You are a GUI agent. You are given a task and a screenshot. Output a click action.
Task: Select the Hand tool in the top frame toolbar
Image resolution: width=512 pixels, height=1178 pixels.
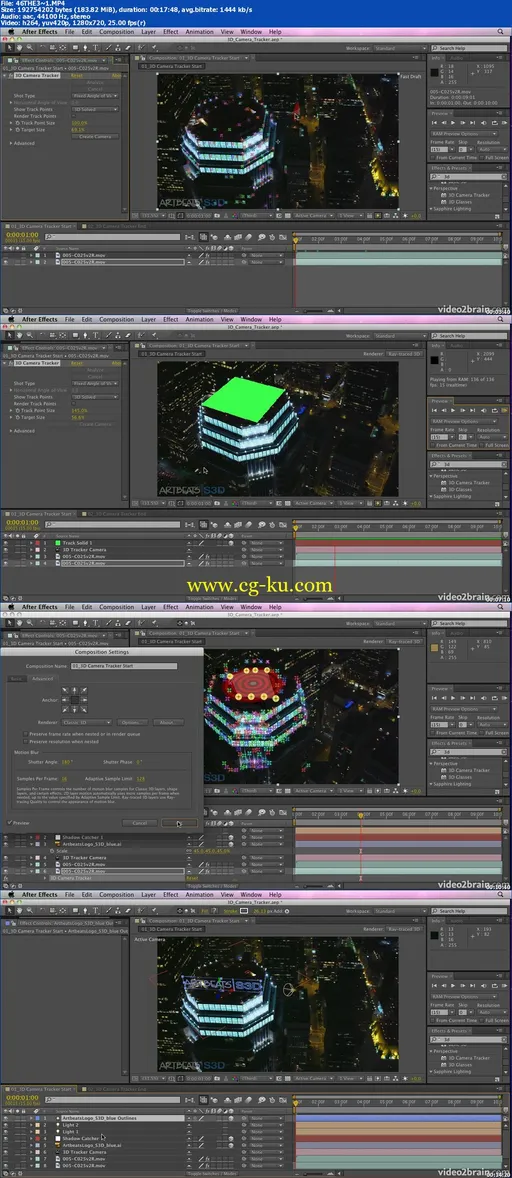[19, 48]
